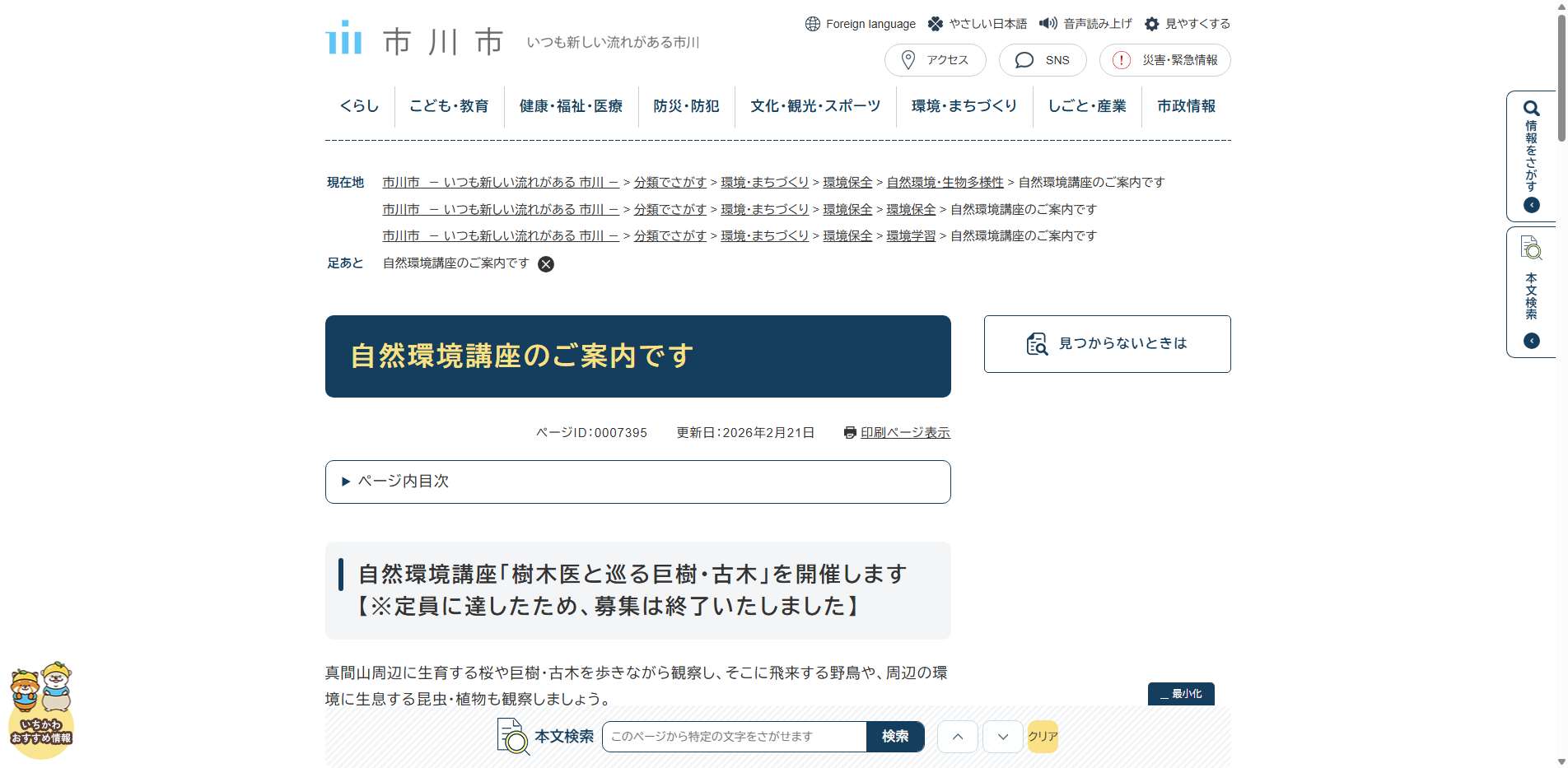The height and width of the screenshot is (768, 1568).
Task: Expand the 情報をさがす side panel
Action: point(1531,156)
